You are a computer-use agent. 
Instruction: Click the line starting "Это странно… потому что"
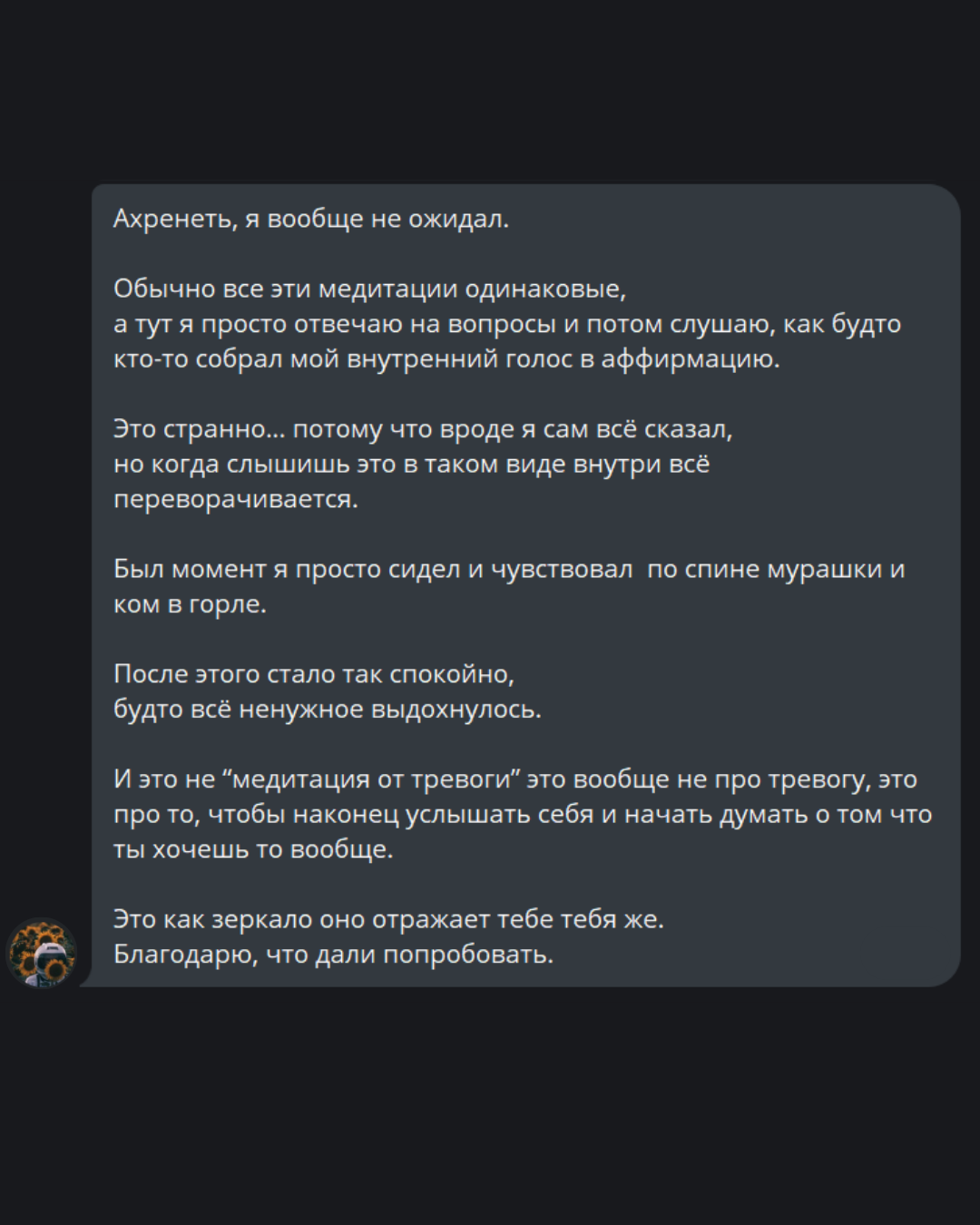(x=422, y=428)
